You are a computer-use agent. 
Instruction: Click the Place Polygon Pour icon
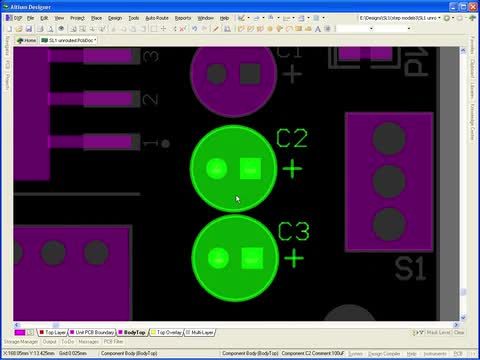coord(308,29)
